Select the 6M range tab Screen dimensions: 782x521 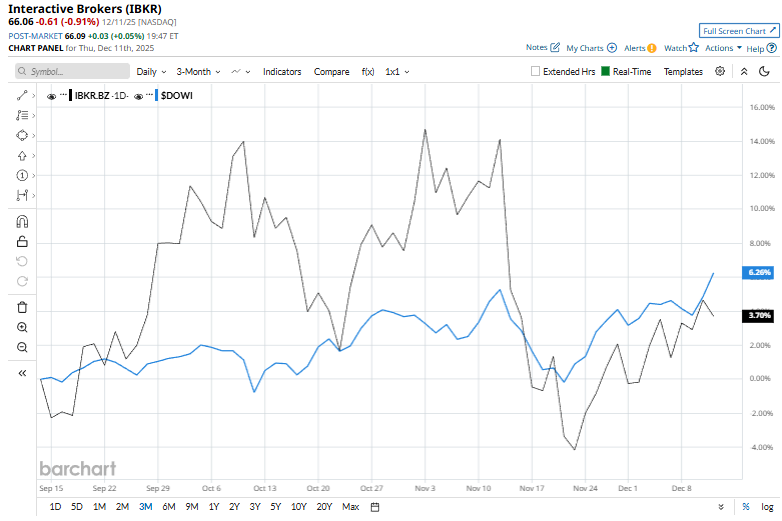pos(169,507)
